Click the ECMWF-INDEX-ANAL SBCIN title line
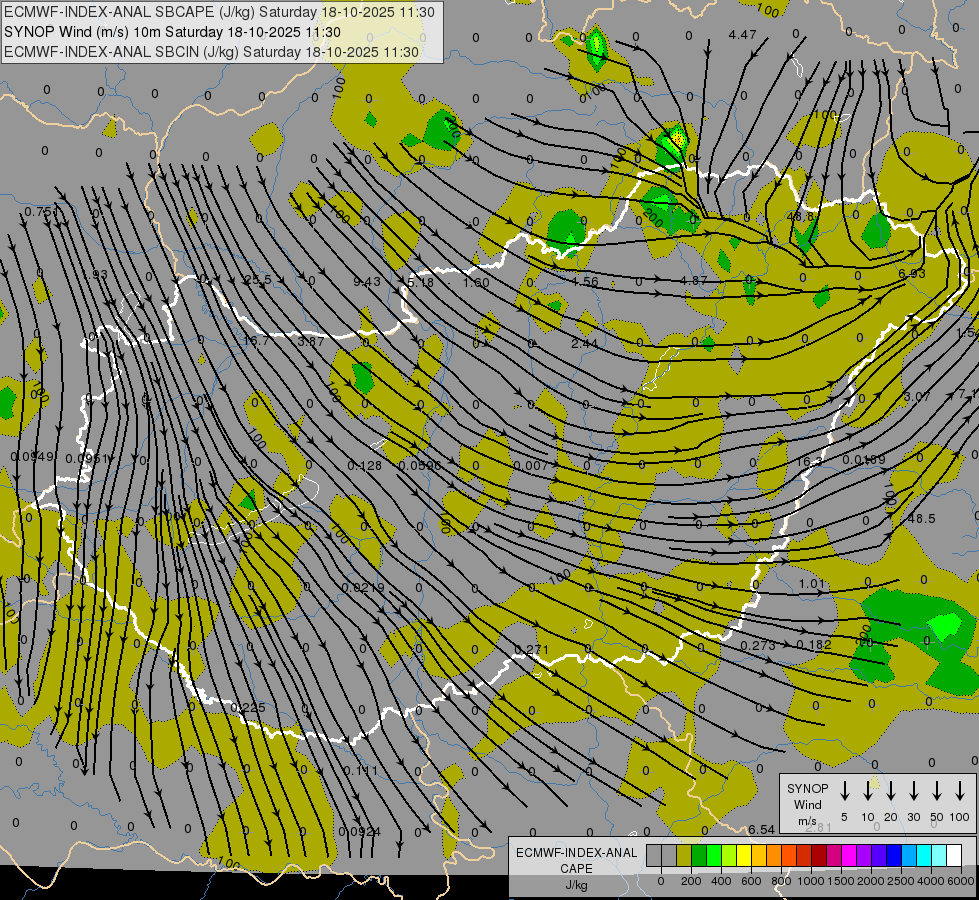Screen dimensions: 979x900 [x=211, y=52]
